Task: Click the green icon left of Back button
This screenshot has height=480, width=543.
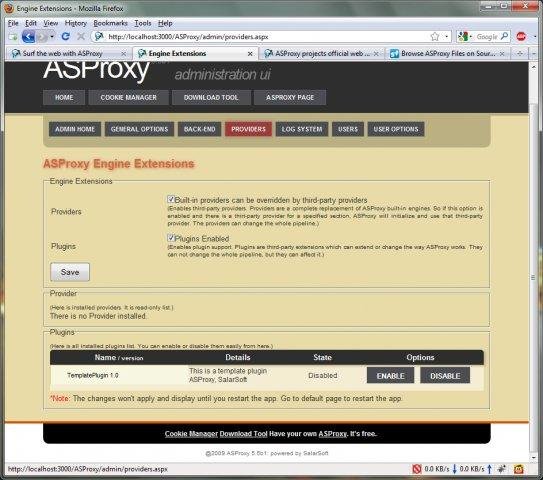Action: 13,37
